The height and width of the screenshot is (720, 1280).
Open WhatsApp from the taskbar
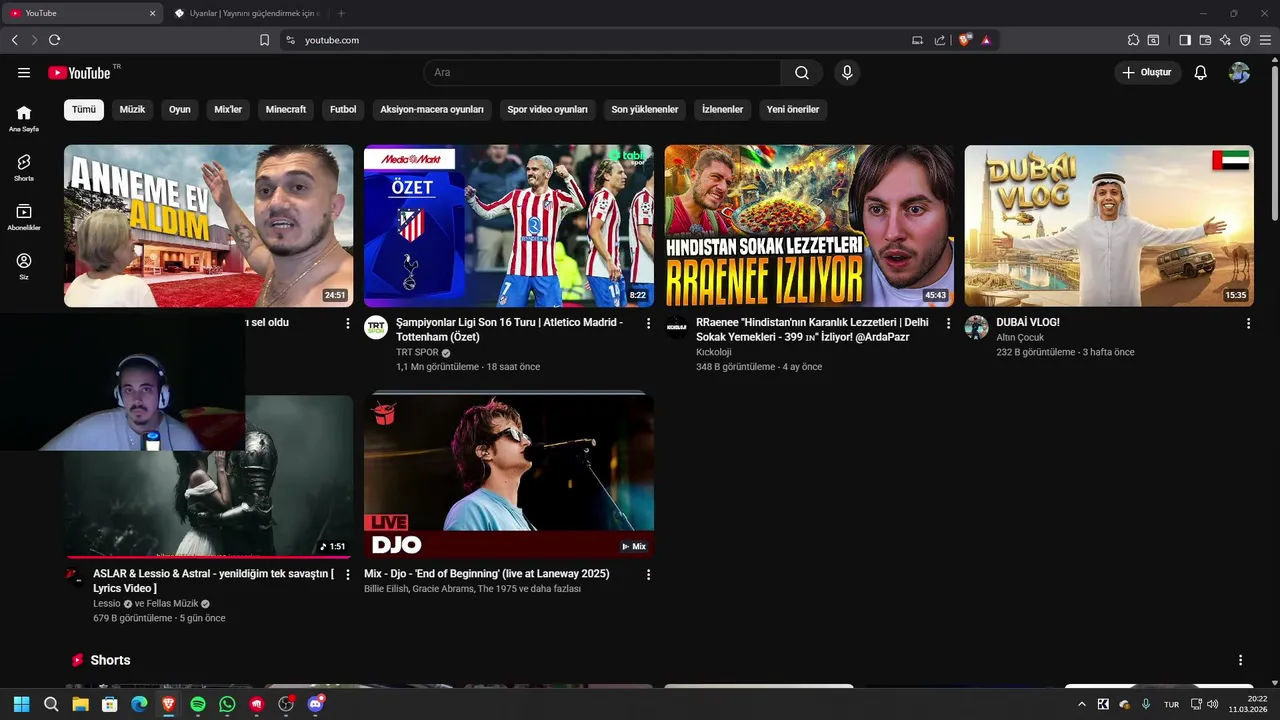227,704
